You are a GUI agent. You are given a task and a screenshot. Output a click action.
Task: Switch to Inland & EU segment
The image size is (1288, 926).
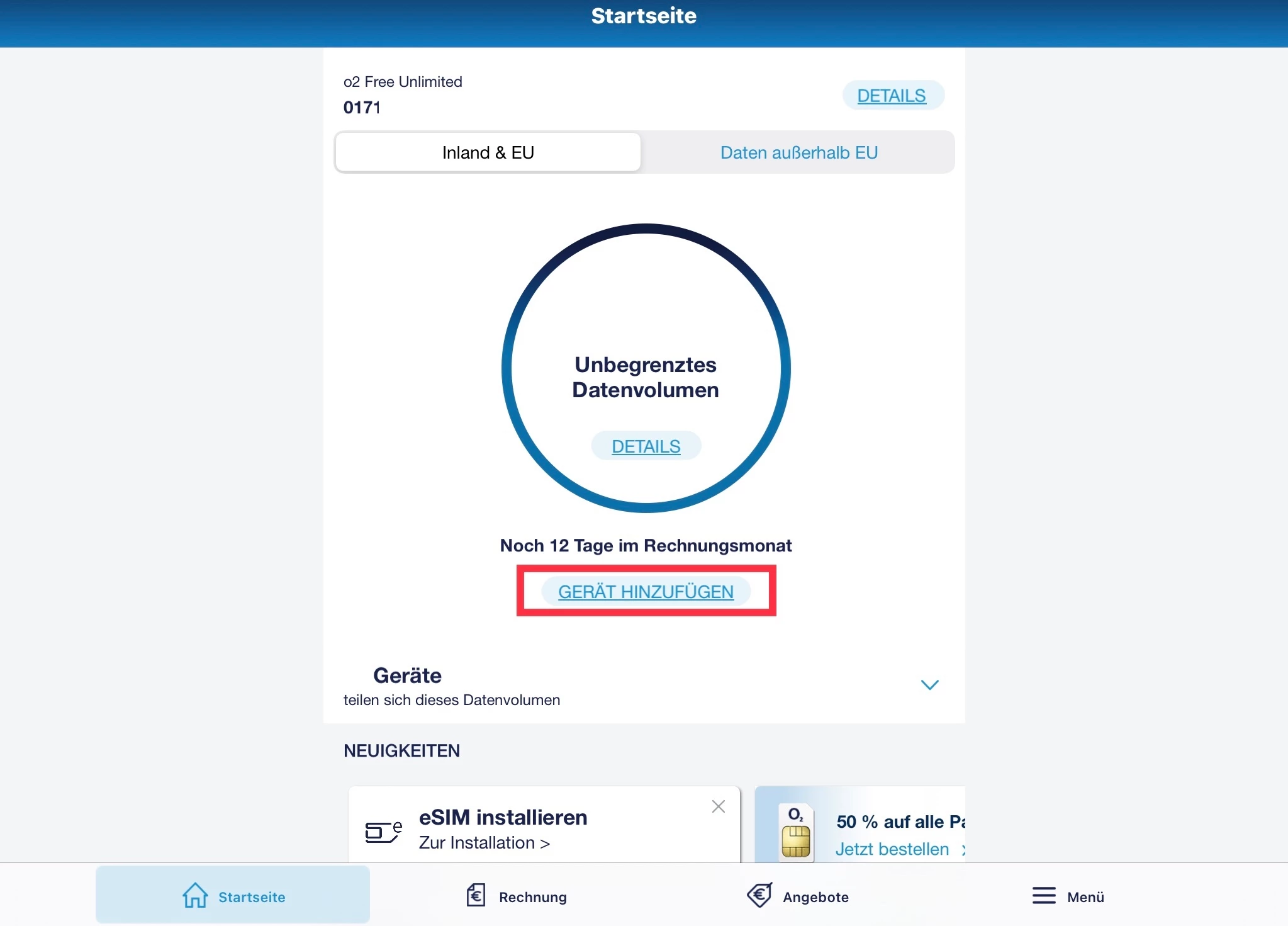[488, 152]
